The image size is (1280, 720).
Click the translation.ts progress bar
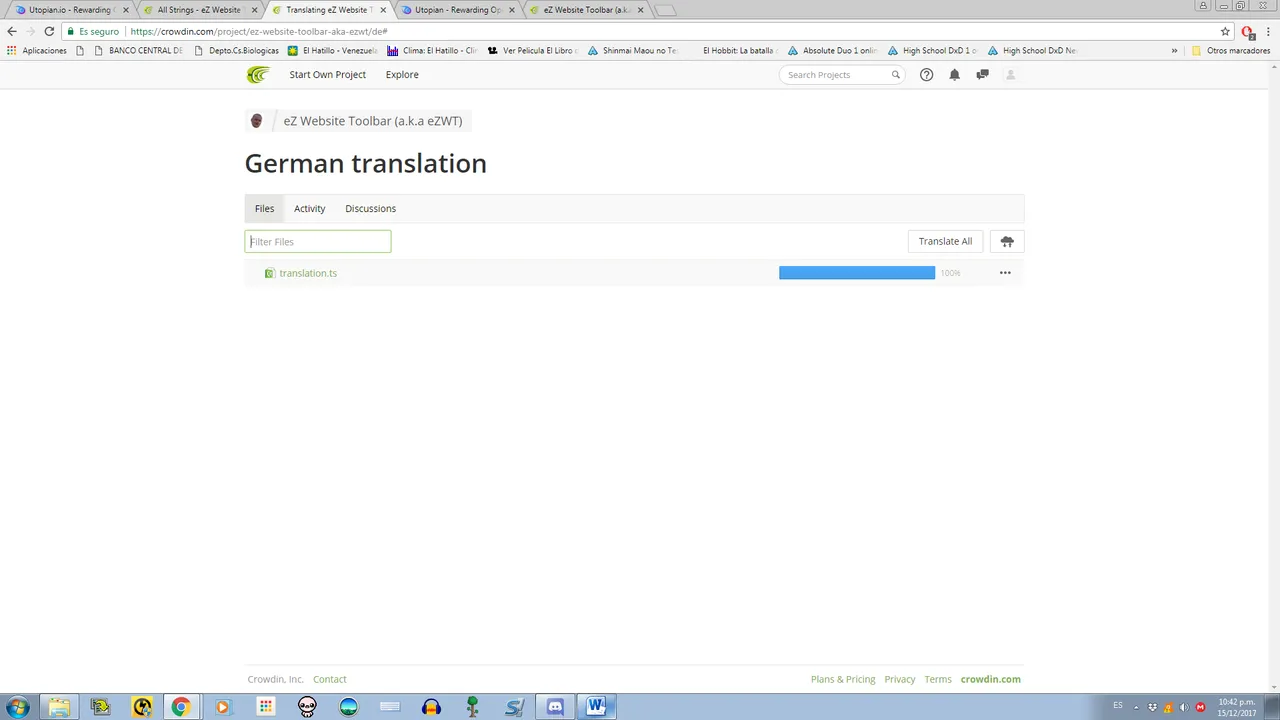(x=857, y=273)
